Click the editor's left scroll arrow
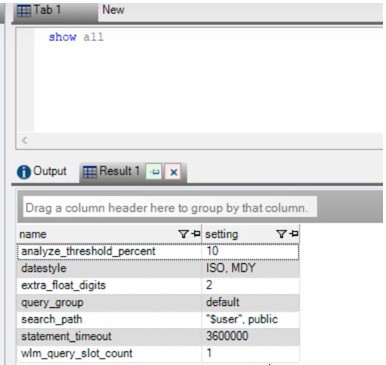This screenshot has width=386, height=365. click(x=25, y=140)
